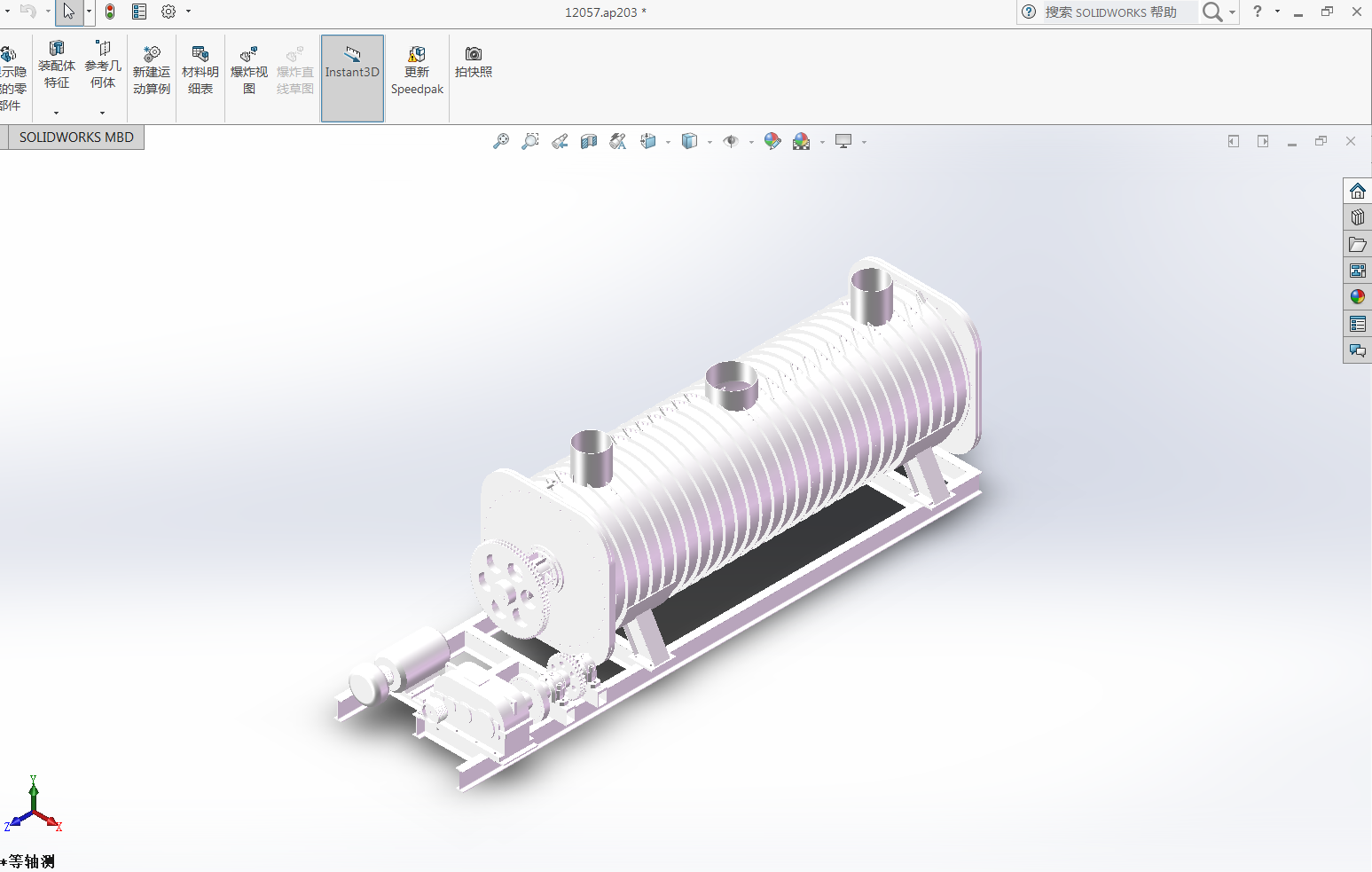Click the Display Style cube icon
The image size is (1372, 872).
pos(689,142)
